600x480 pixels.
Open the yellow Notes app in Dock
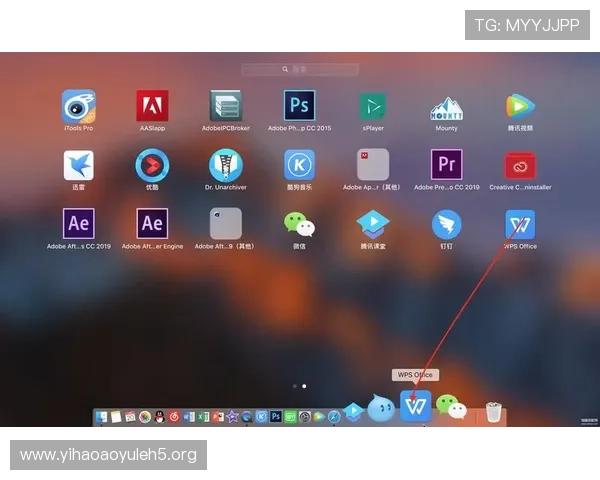[116, 416]
